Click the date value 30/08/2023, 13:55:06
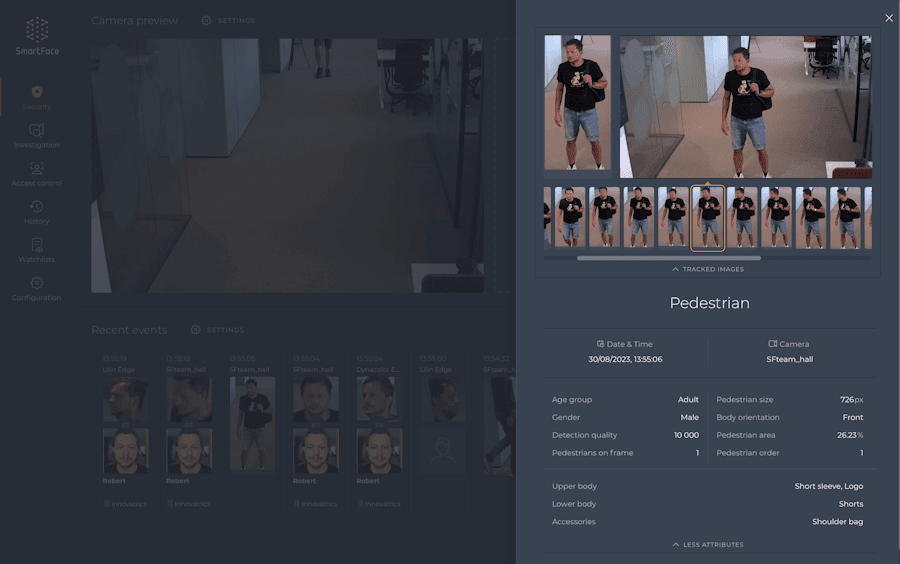 (625, 359)
